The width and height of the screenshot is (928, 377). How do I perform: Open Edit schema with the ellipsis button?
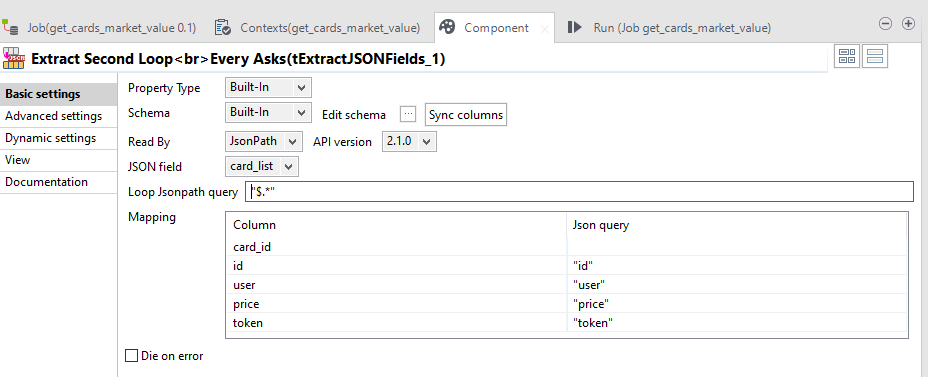pyautogui.click(x=408, y=114)
